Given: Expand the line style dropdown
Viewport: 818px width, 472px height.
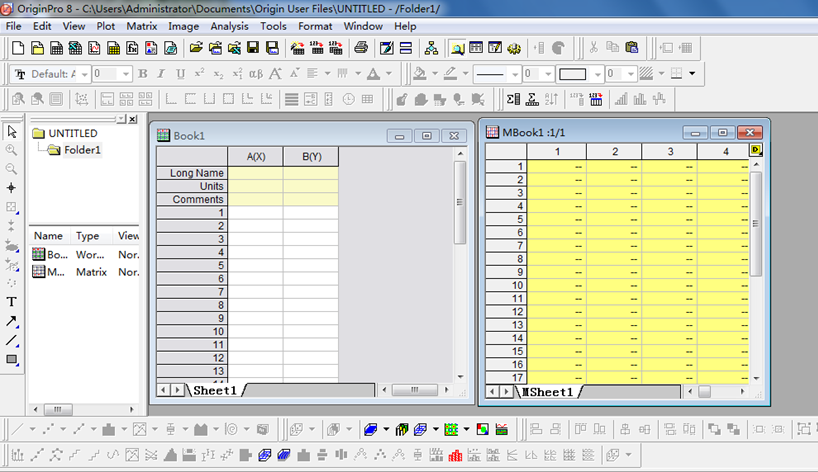Looking at the screenshot, I should coord(515,74).
